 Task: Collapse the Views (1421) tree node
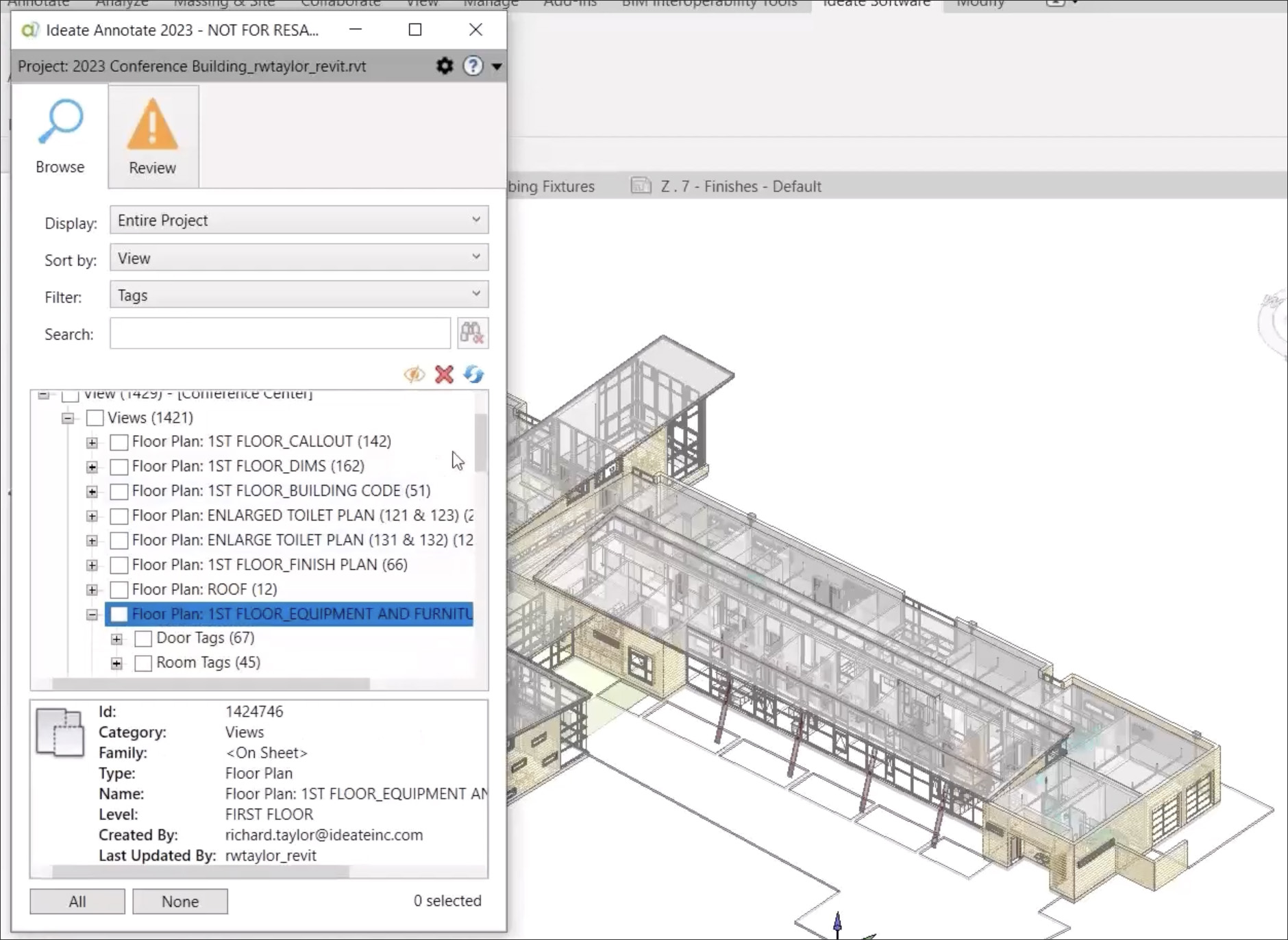68,418
